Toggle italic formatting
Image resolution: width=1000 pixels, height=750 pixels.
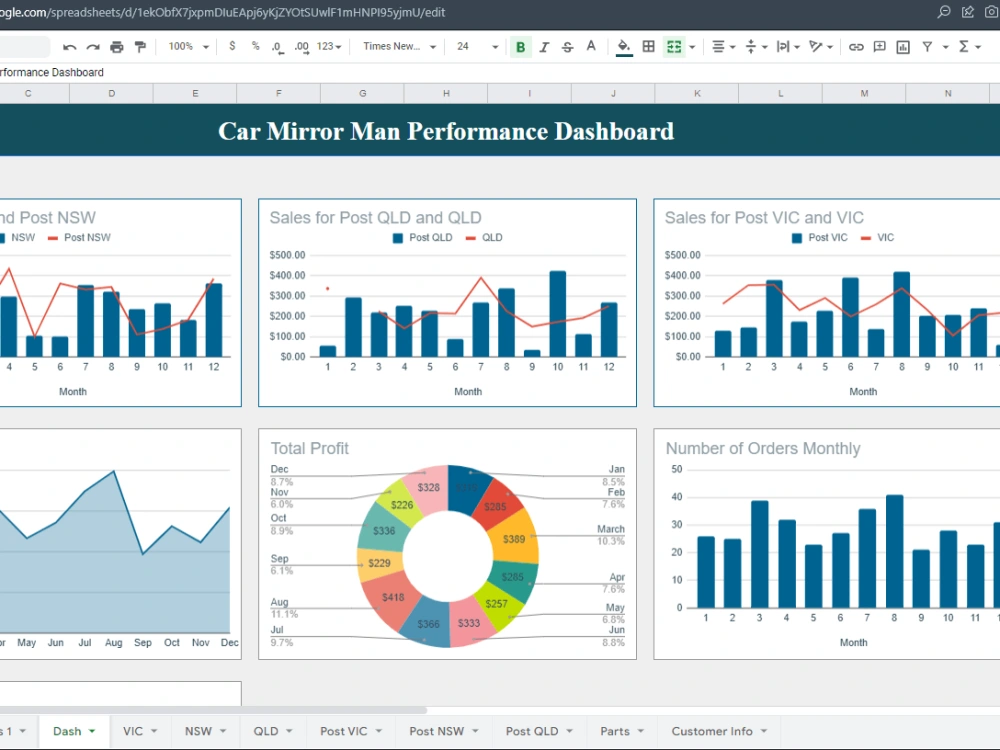coord(543,46)
